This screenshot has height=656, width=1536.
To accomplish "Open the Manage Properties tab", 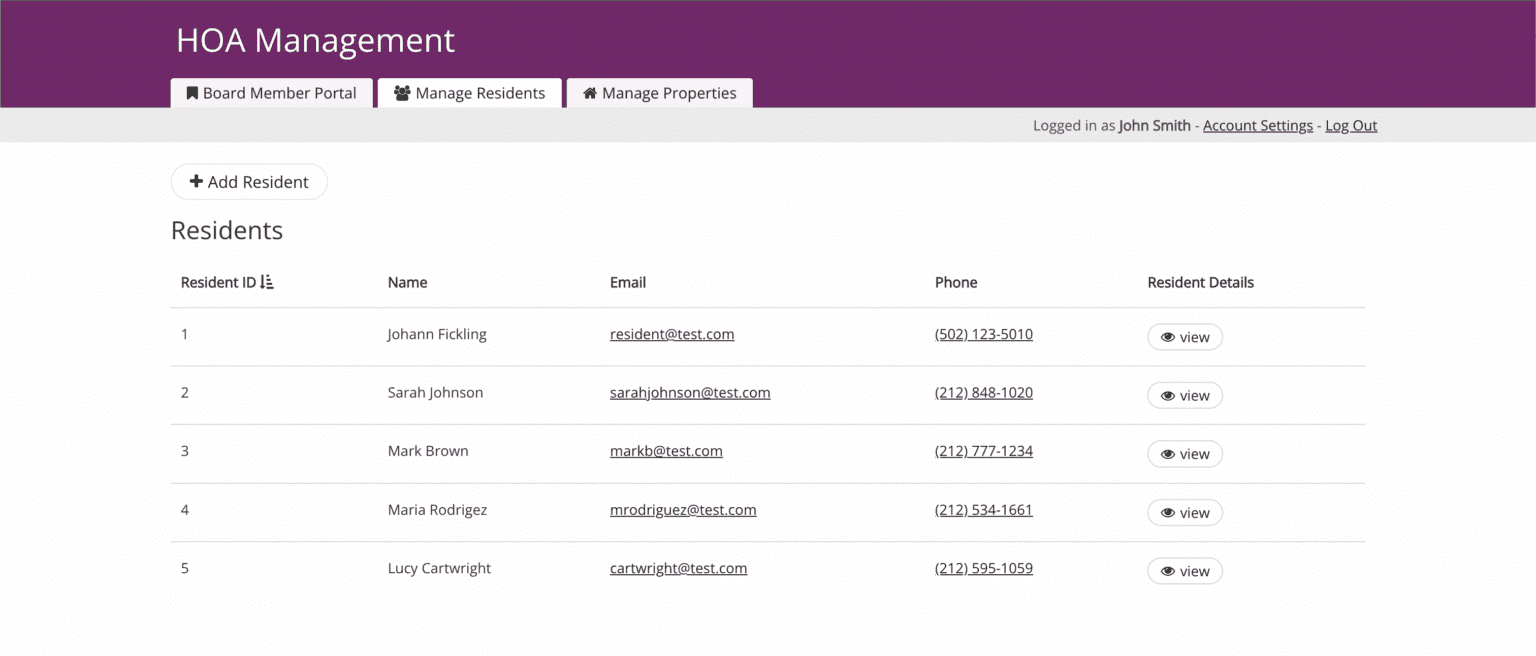I will [659, 92].
